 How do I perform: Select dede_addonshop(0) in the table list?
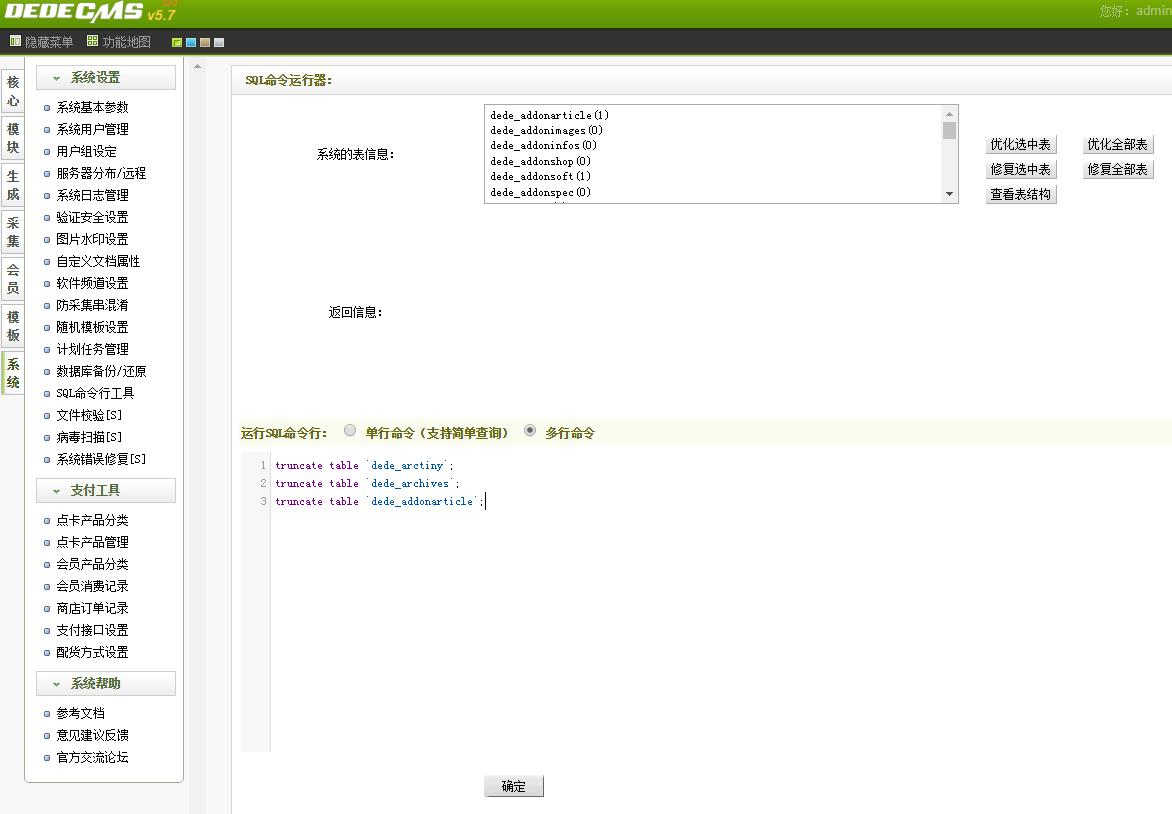[540, 161]
